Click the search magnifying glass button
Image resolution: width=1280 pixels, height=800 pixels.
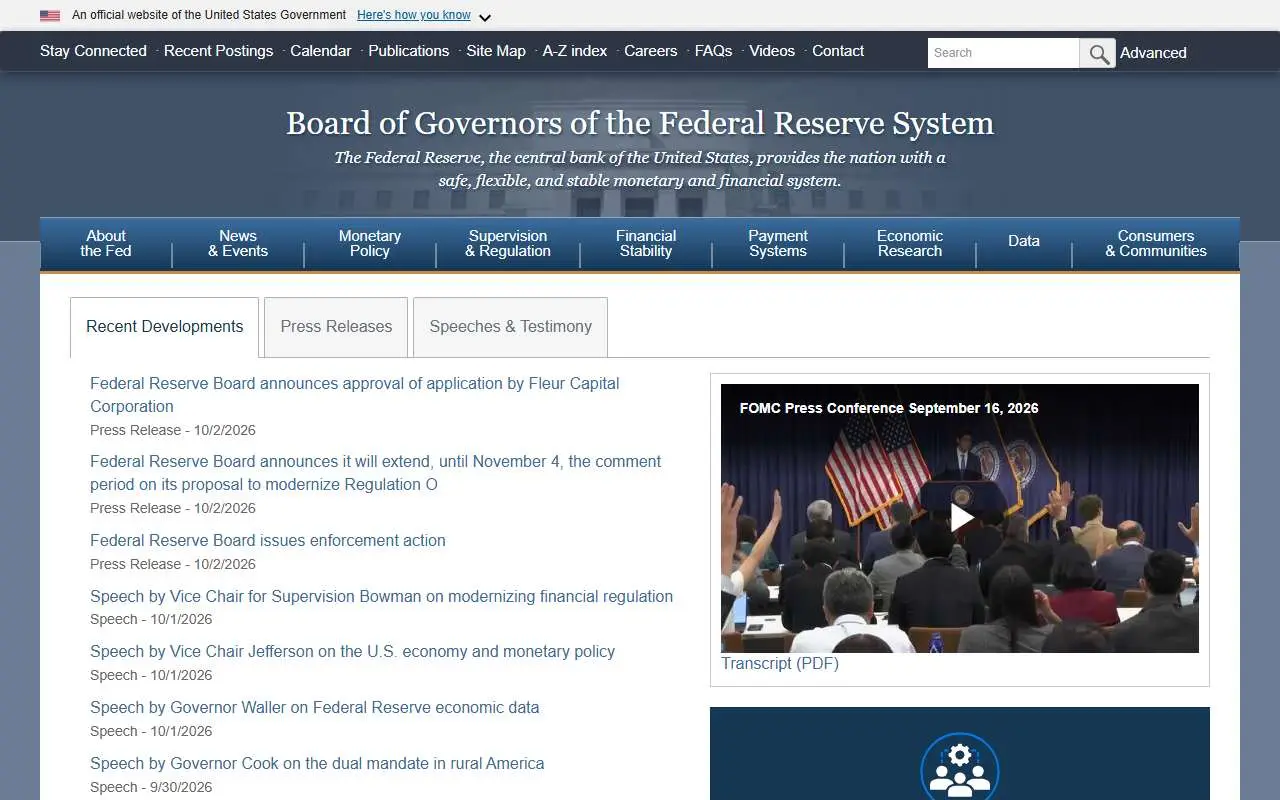(1098, 53)
